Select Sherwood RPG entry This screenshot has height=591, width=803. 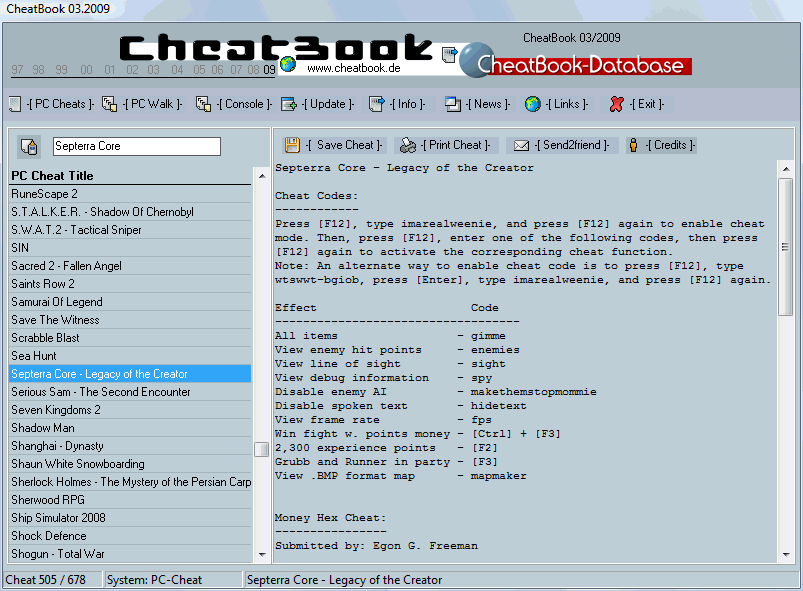coord(131,500)
